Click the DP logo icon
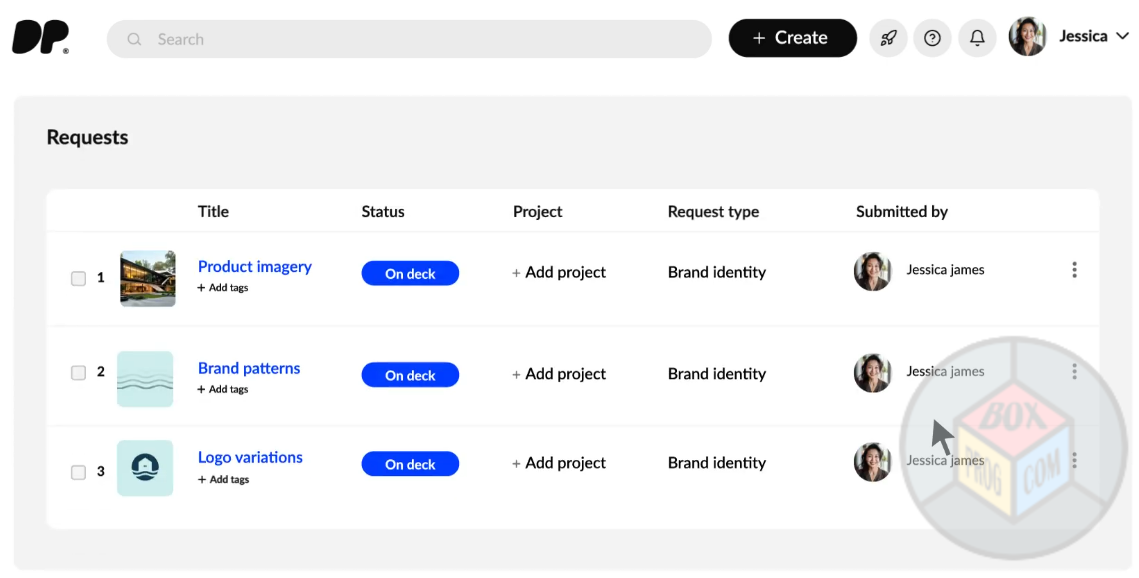The height and width of the screenshot is (578, 1139). (x=40, y=37)
